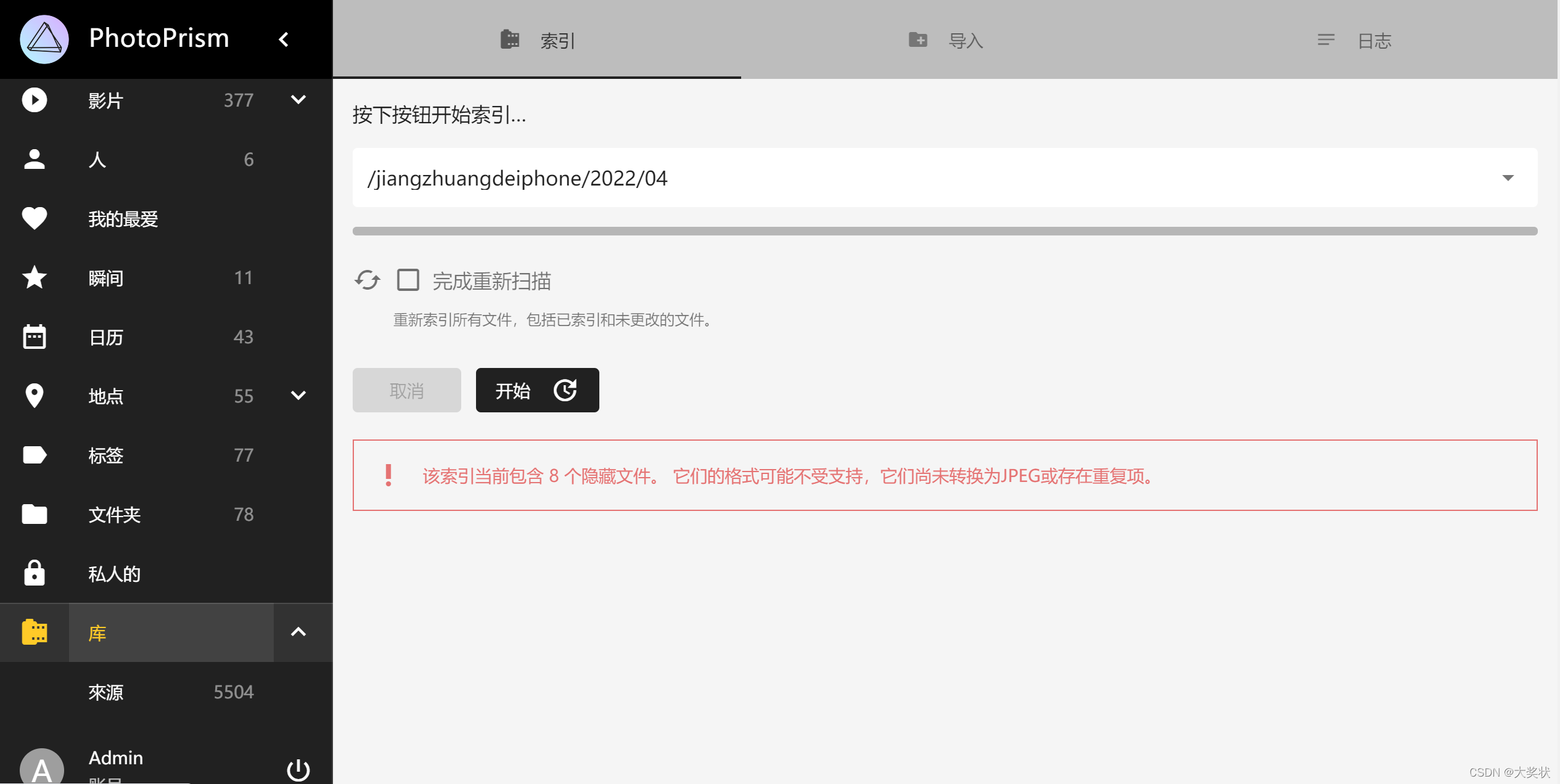Click the 55 count next to 地点
This screenshot has width=1560, height=784.
[244, 396]
